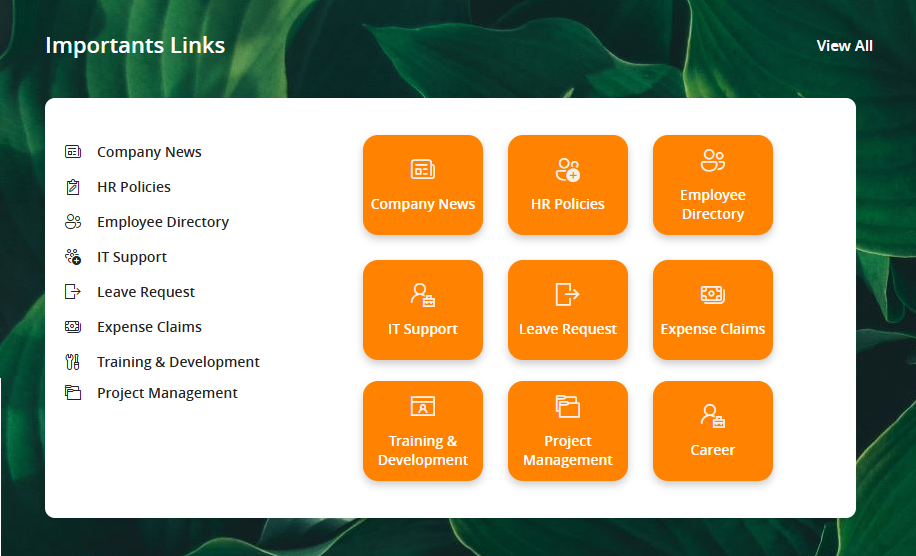Open the orange Project Management tile
Viewport: 916px width, 556px height.
(x=568, y=431)
